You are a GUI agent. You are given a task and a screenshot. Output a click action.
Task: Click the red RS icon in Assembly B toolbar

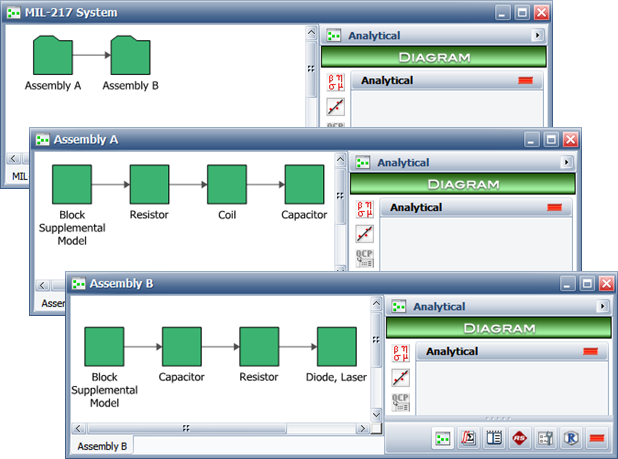coord(520,438)
